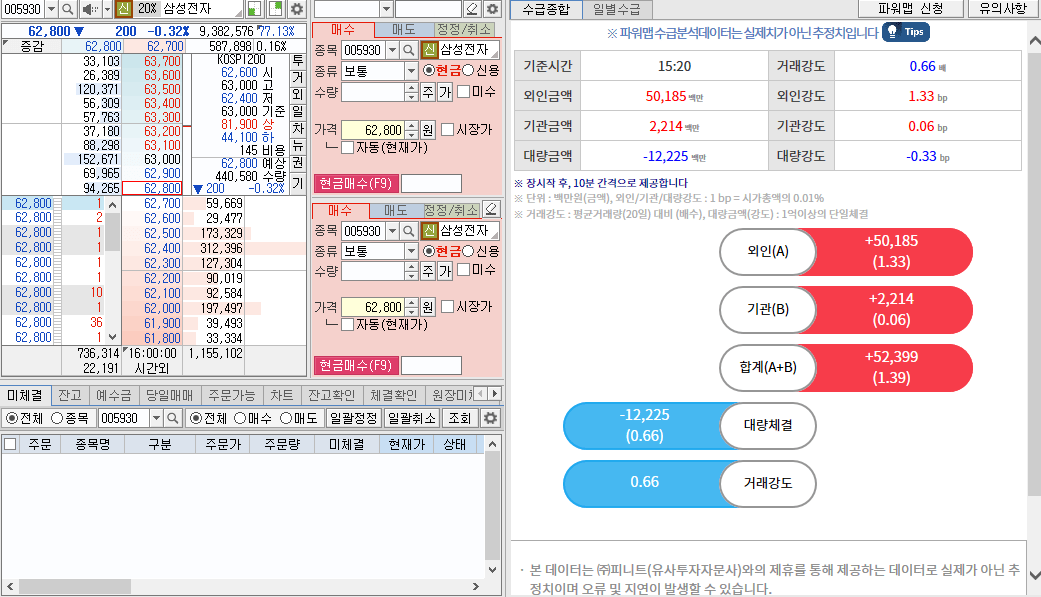Image resolution: width=1041 pixels, height=597 pixels.
Task: Click the 수량 input in the upper order form
Action: (373, 92)
